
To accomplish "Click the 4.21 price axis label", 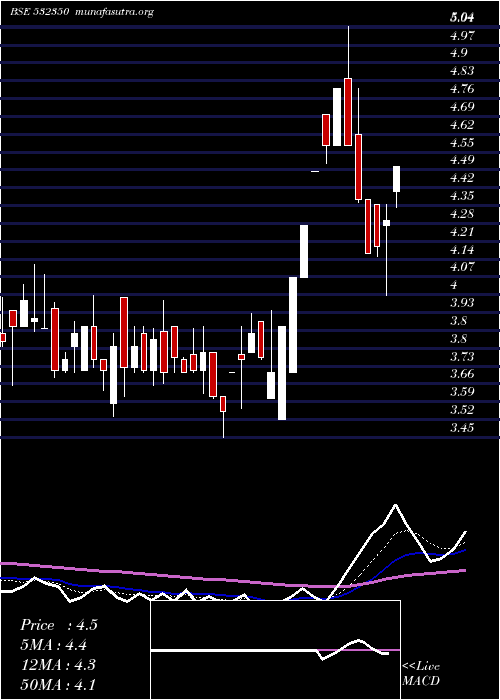I will (462, 232).
